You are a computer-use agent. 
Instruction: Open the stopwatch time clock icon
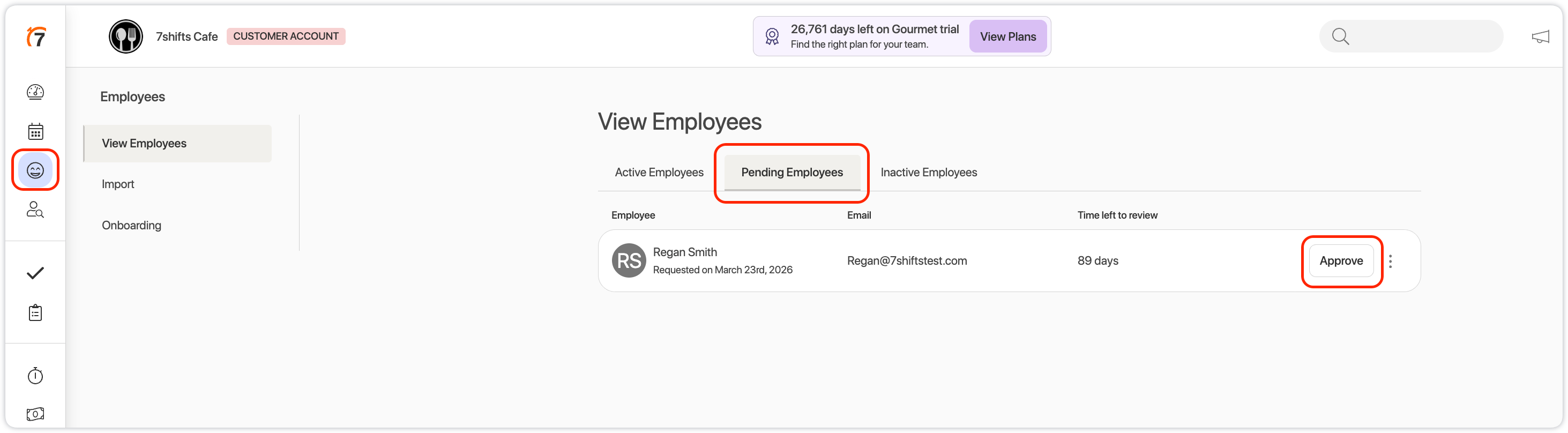35,376
